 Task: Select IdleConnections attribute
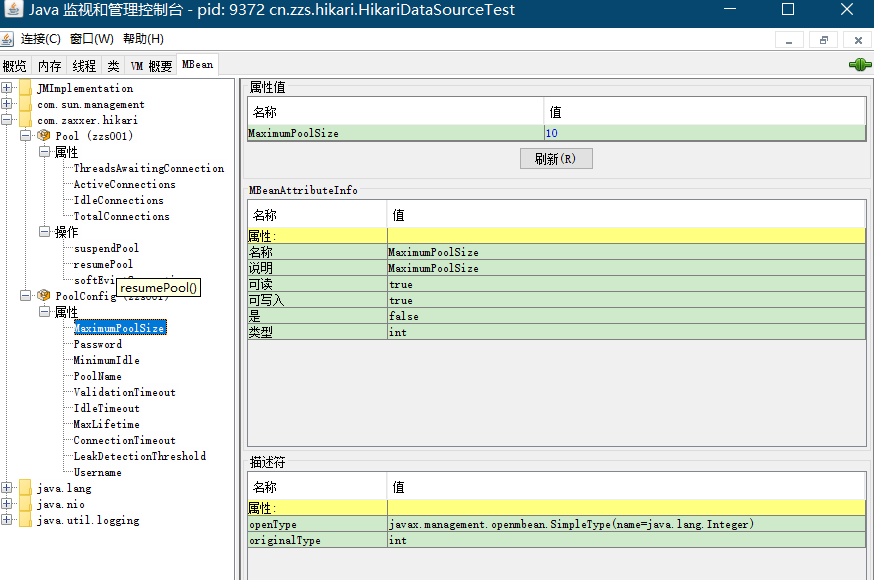pos(119,201)
